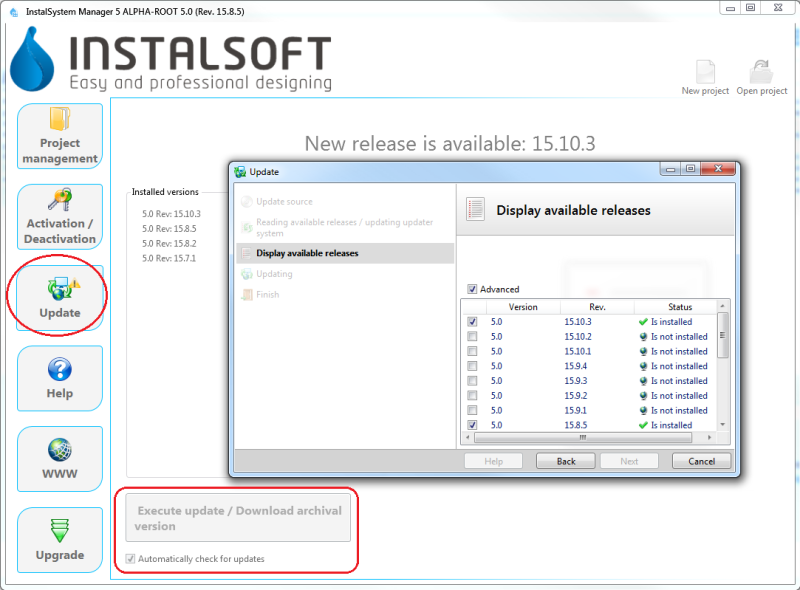The image size is (800, 590).
Task: Click 'Is not installed' status for 15.9.1
Action: click(x=679, y=411)
